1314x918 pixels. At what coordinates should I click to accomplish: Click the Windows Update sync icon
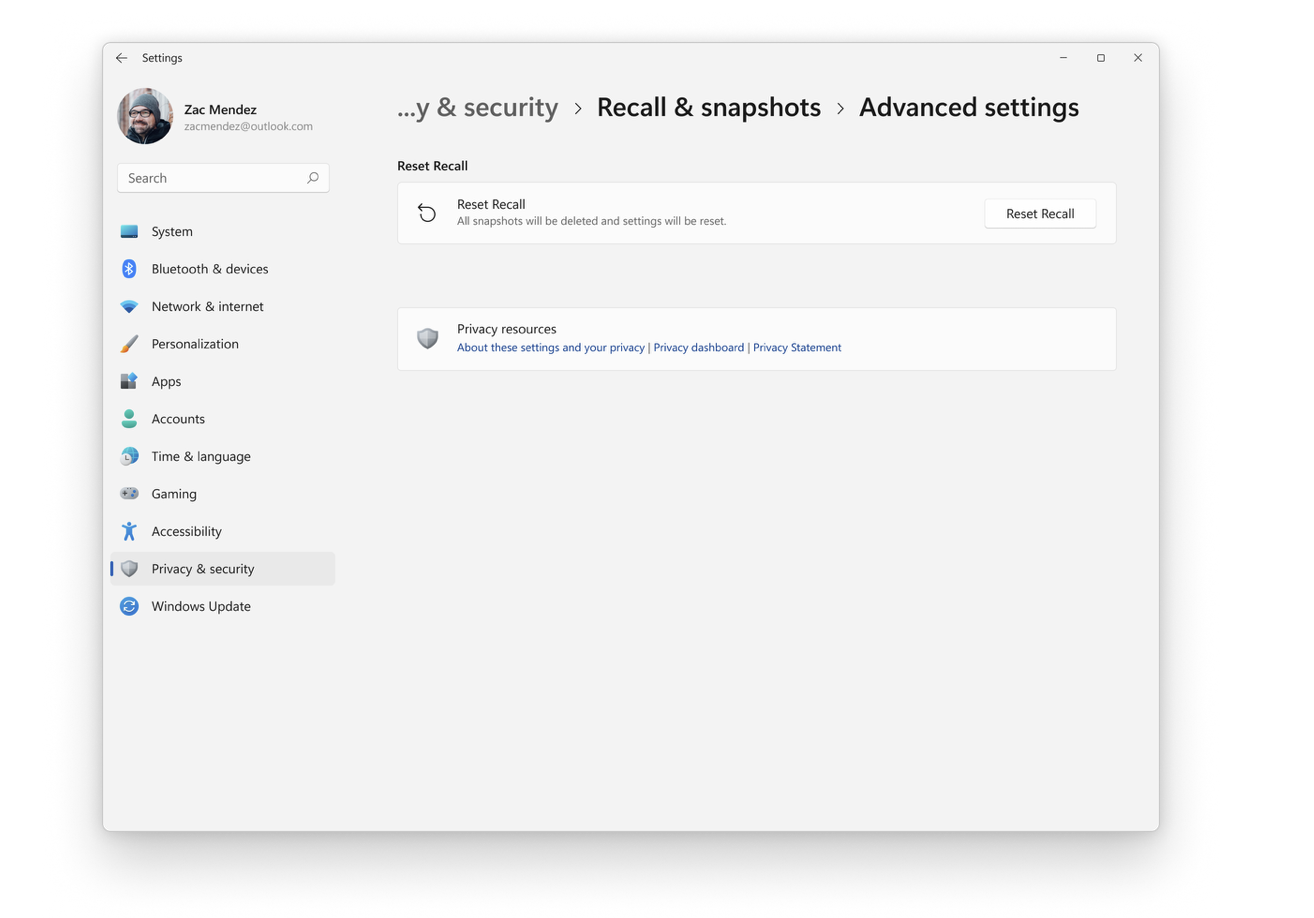[x=129, y=607]
